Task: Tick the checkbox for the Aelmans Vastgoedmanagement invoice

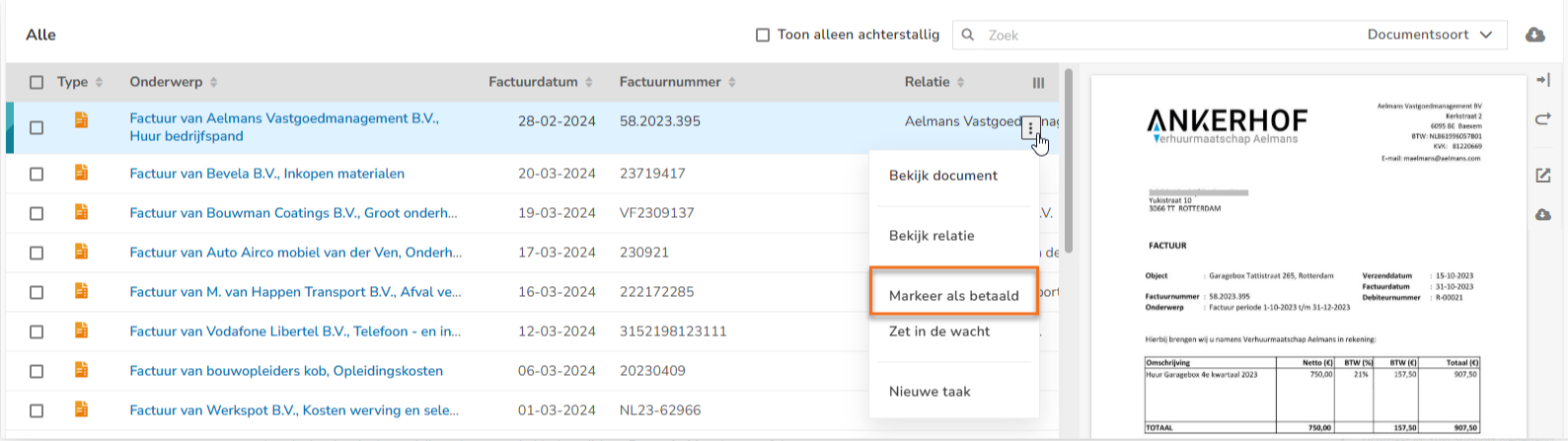Action: pos(37,128)
